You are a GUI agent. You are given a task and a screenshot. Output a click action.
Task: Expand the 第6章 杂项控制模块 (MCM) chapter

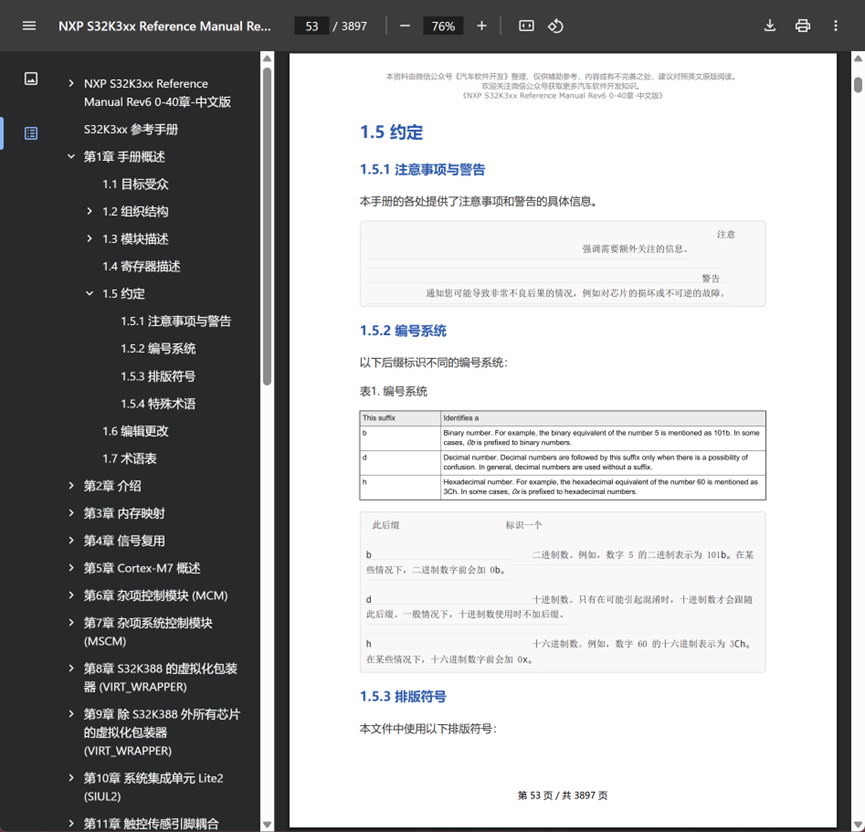(71, 595)
